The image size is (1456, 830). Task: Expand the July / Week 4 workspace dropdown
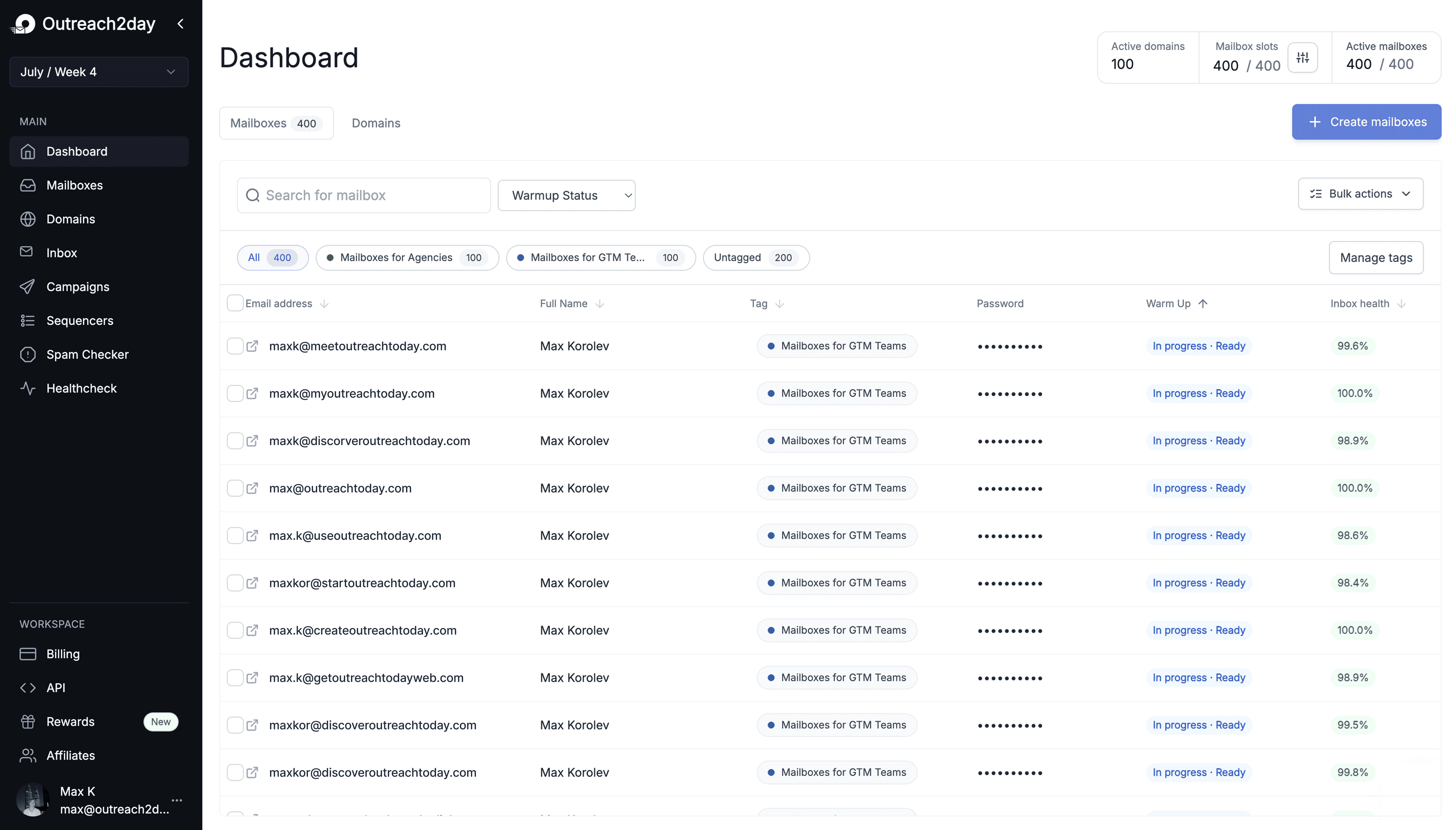coord(99,72)
